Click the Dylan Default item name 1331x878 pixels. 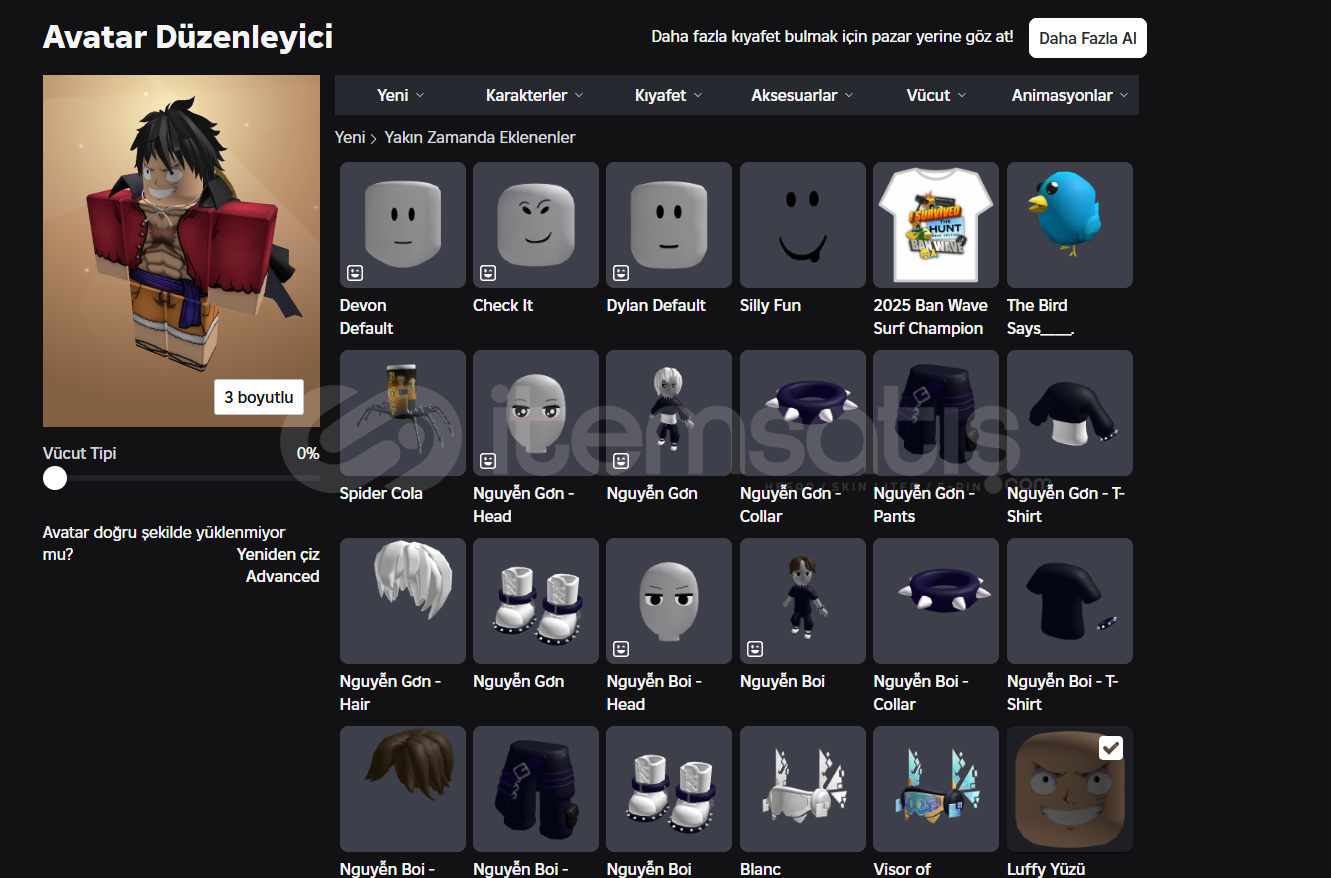click(656, 305)
